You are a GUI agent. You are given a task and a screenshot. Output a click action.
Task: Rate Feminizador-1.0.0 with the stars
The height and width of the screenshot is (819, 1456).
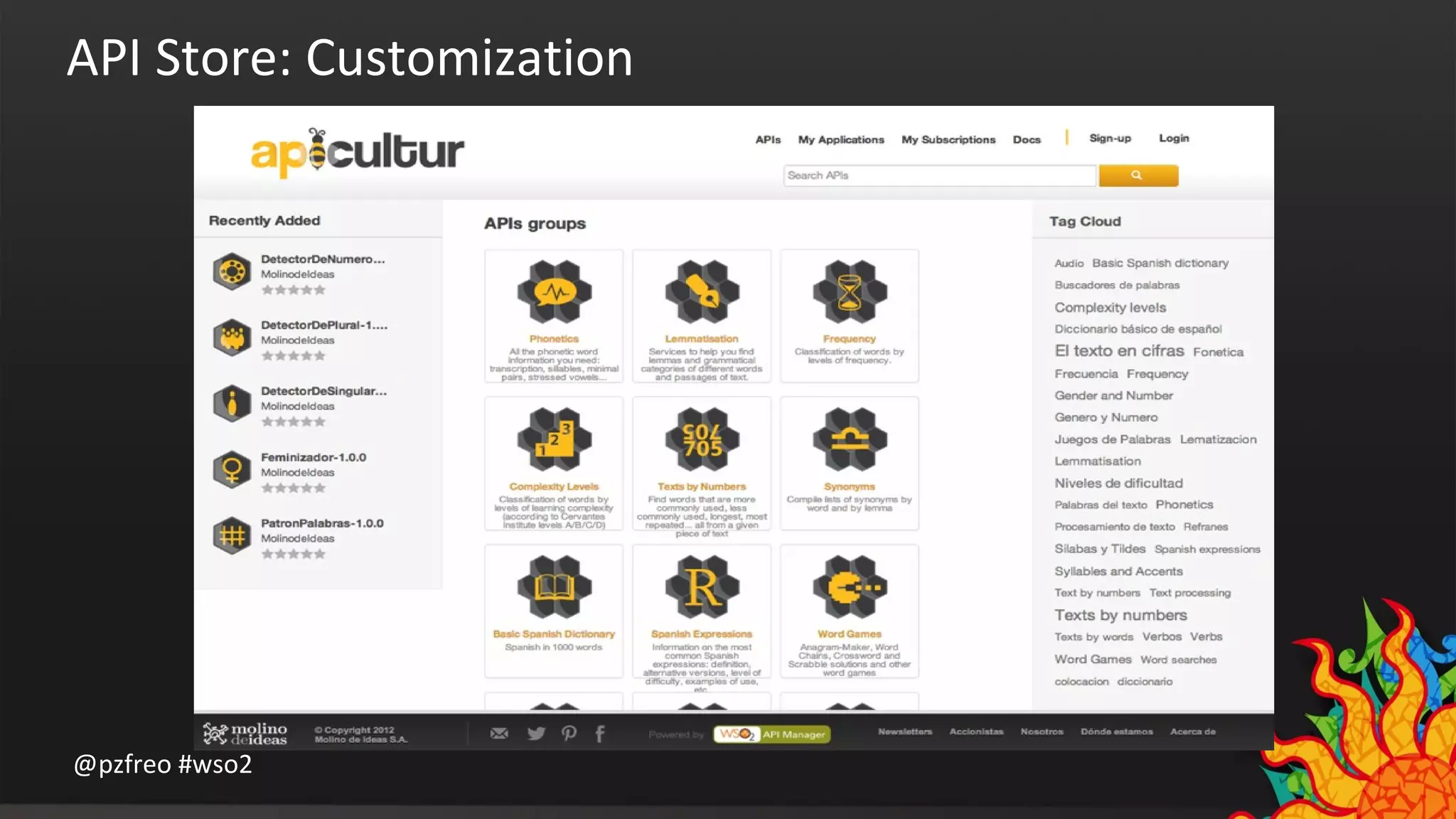(293, 488)
